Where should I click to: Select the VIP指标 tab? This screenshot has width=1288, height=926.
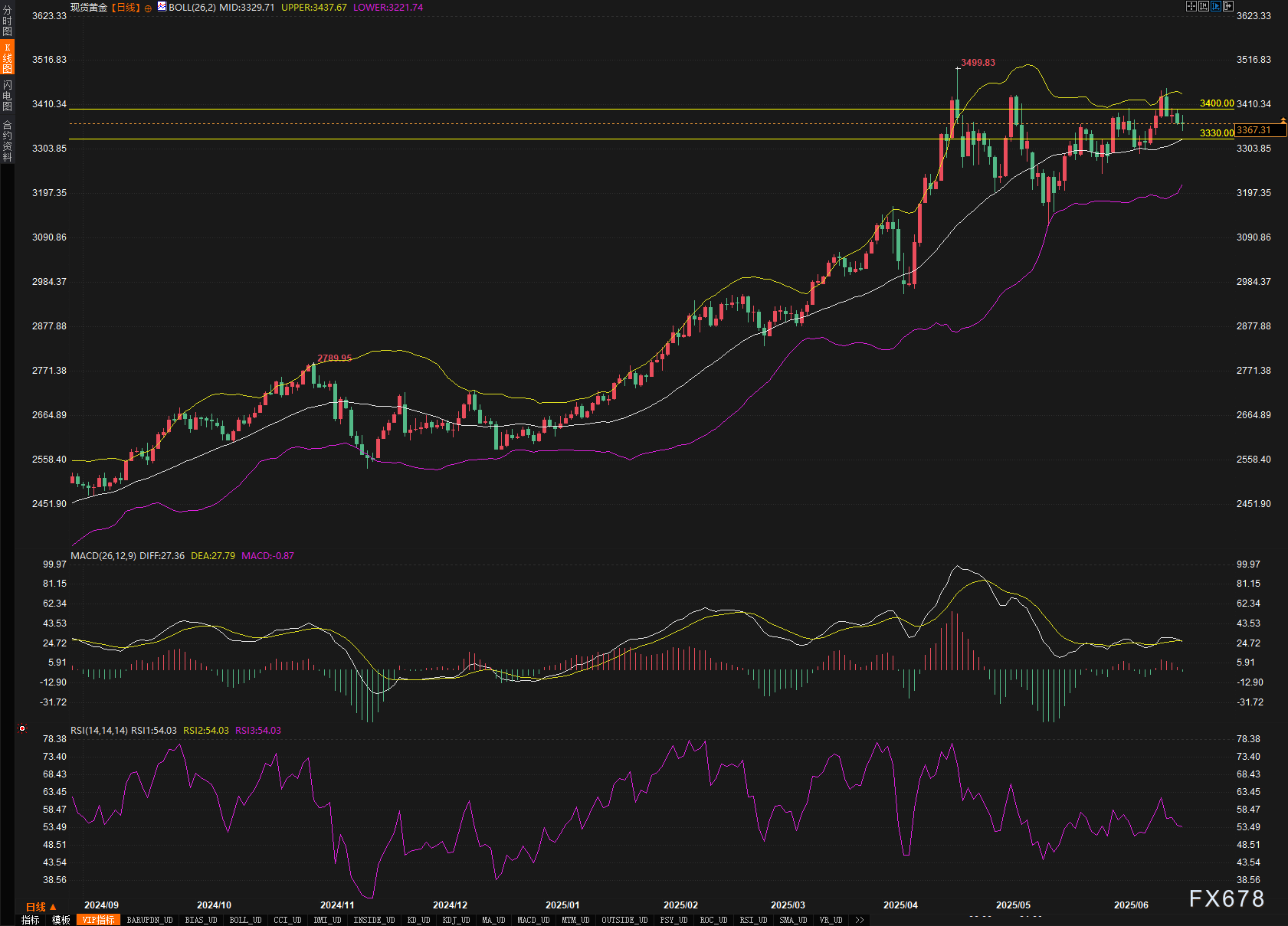[98, 920]
